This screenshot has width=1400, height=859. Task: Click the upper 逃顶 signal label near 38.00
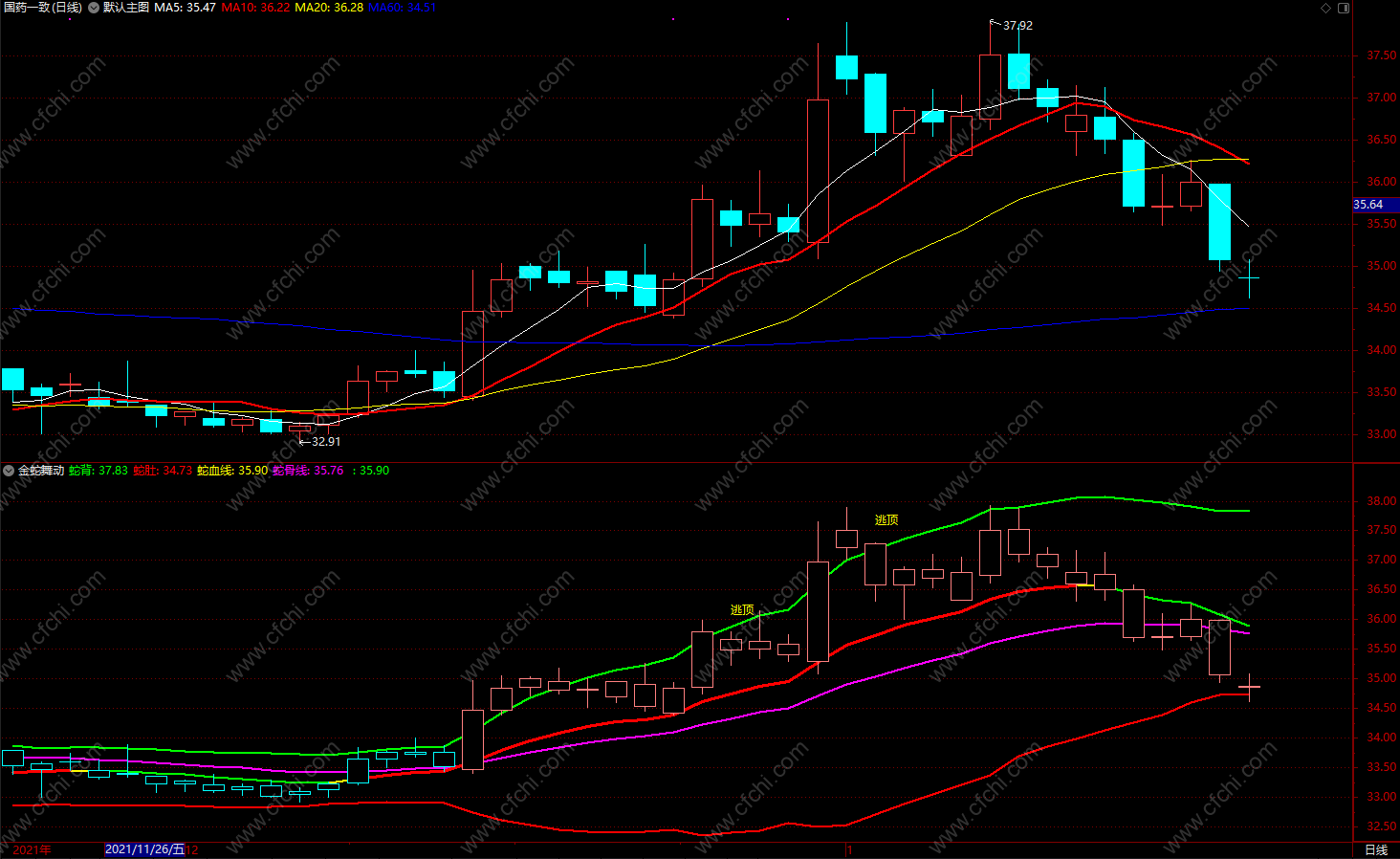[x=886, y=520]
